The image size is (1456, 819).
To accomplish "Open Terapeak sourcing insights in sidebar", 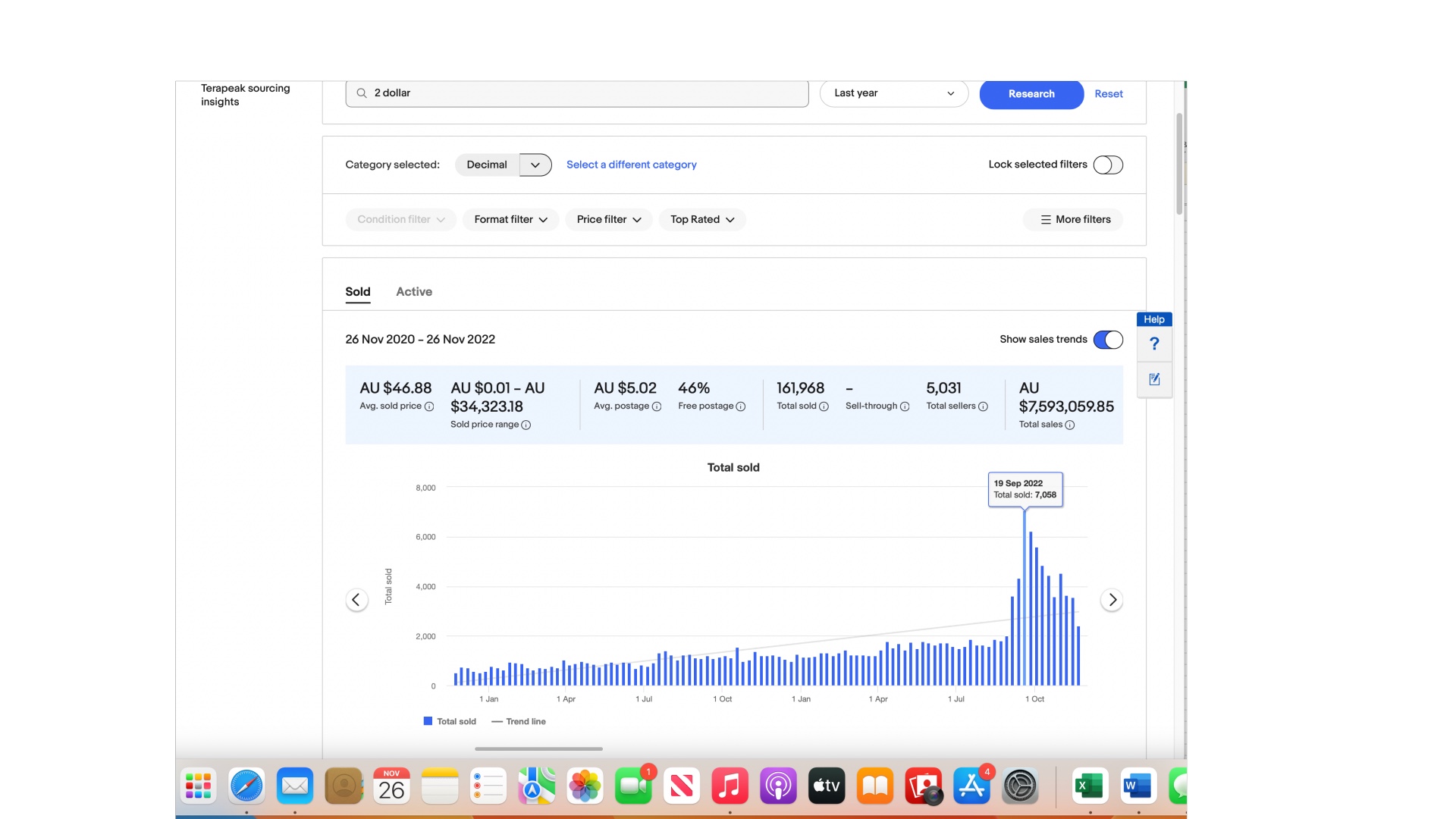I will 245,95.
